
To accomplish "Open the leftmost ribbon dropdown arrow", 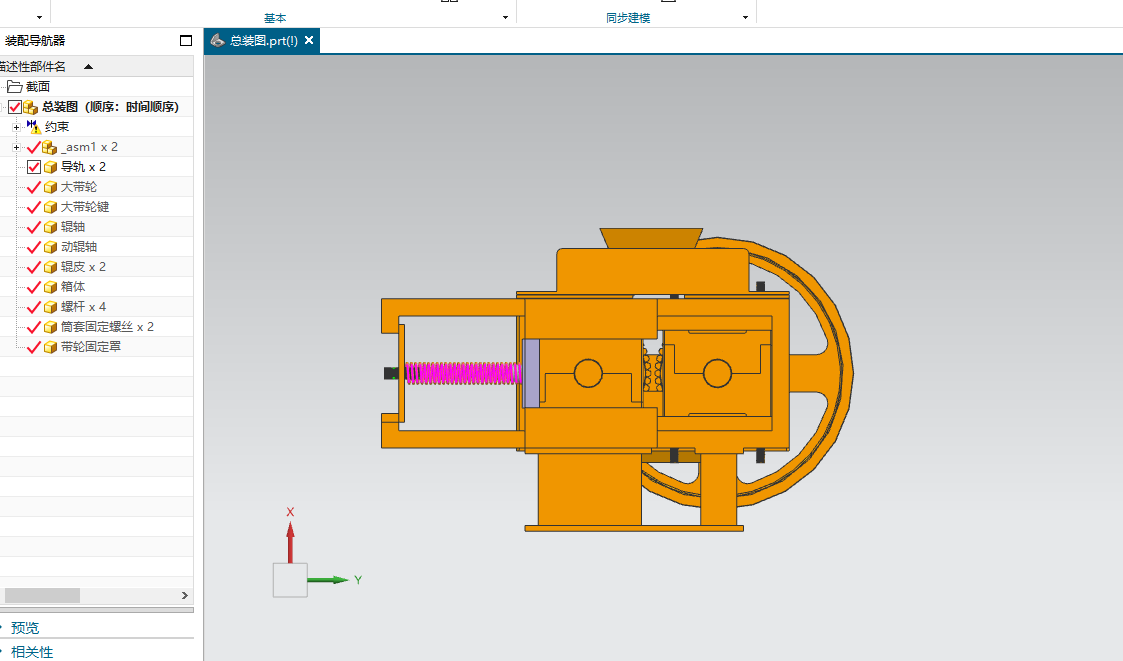I will [x=39, y=18].
